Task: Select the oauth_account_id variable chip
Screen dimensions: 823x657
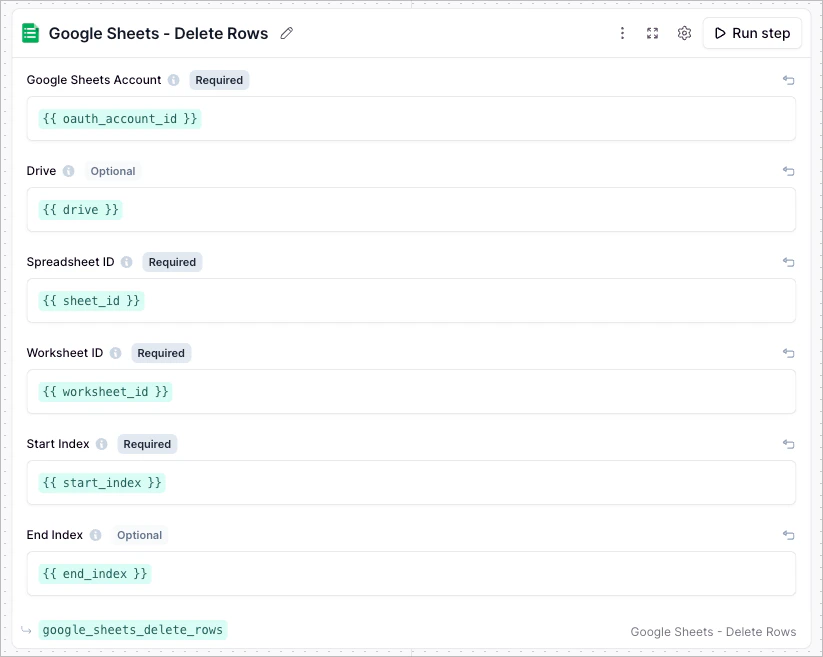Action: tap(119, 118)
